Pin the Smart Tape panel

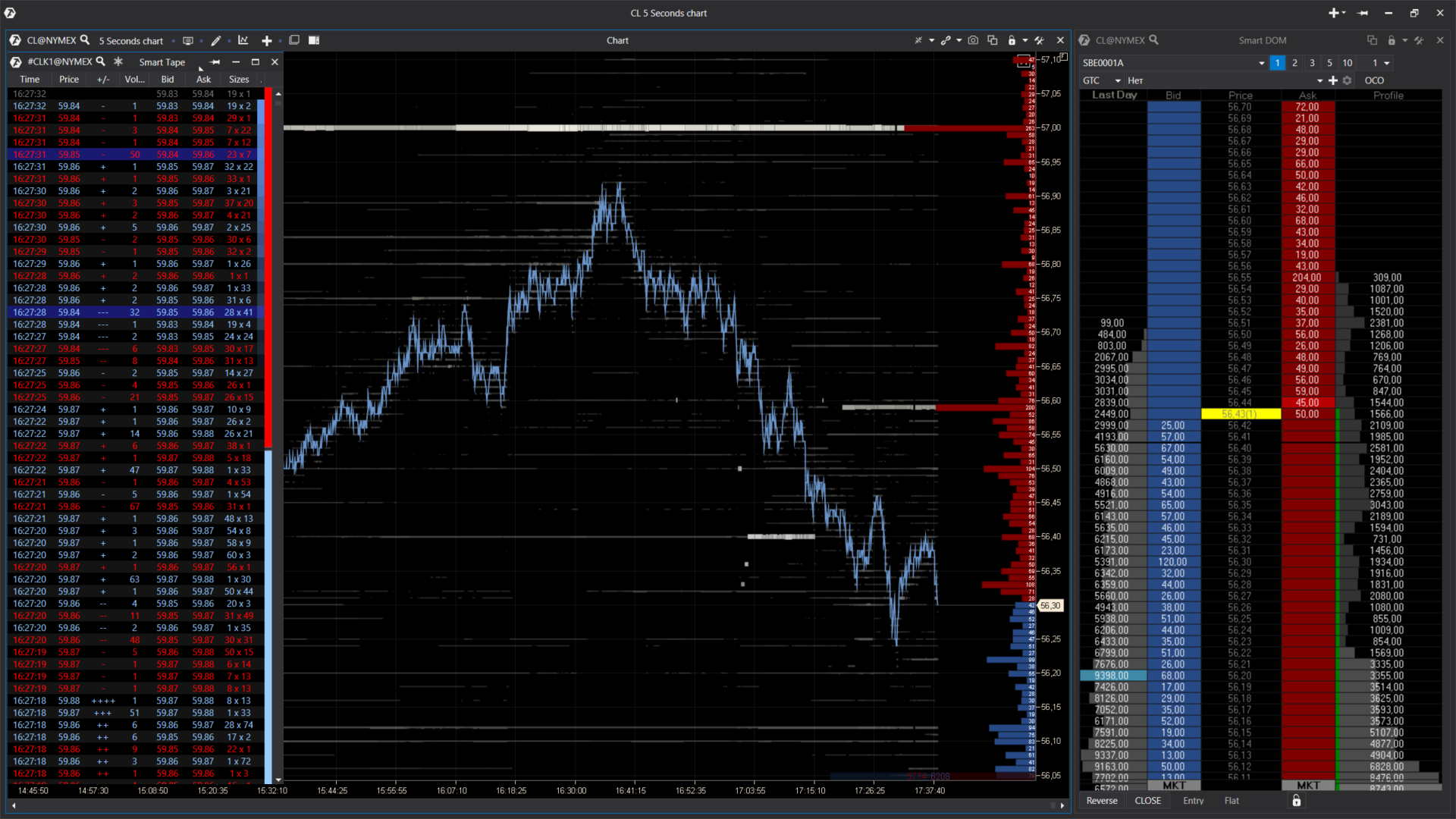point(215,62)
